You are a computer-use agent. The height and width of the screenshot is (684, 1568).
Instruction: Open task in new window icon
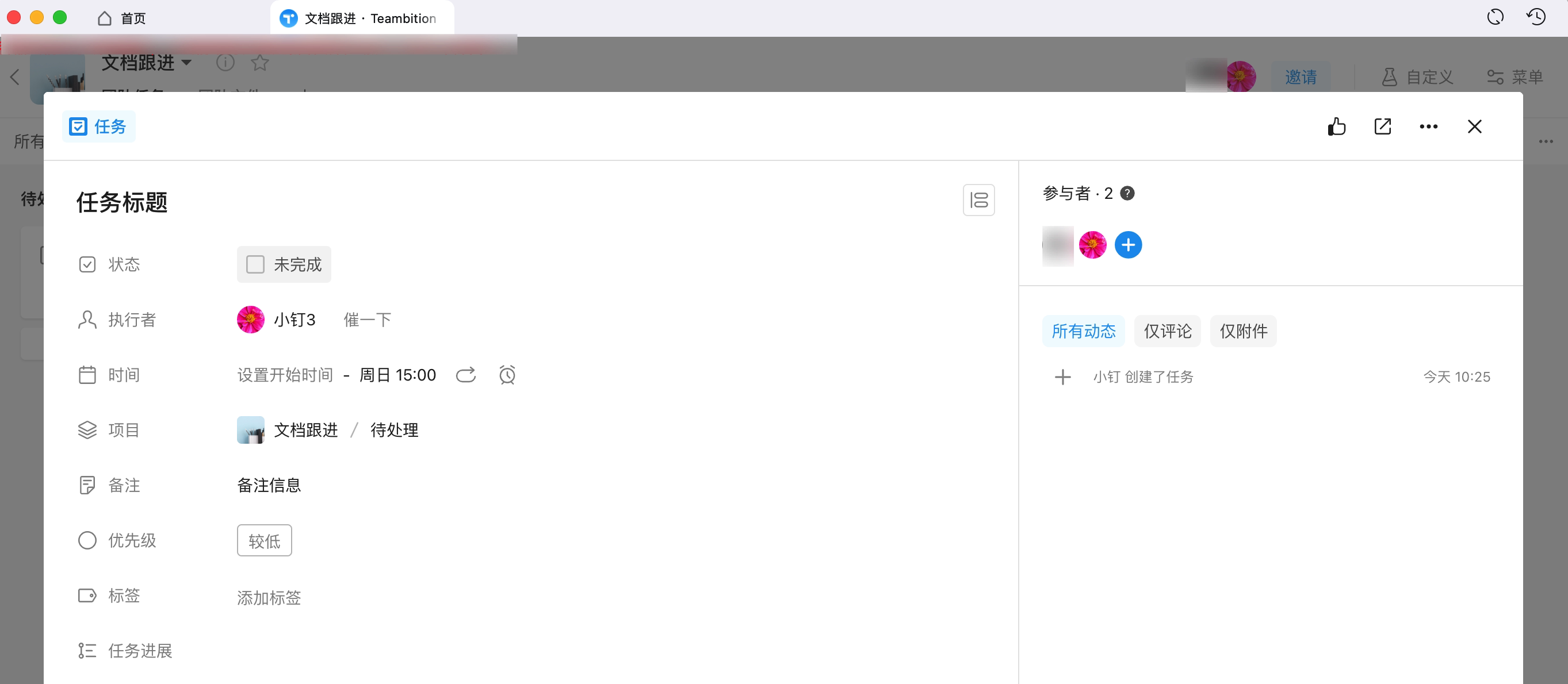click(x=1382, y=126)
